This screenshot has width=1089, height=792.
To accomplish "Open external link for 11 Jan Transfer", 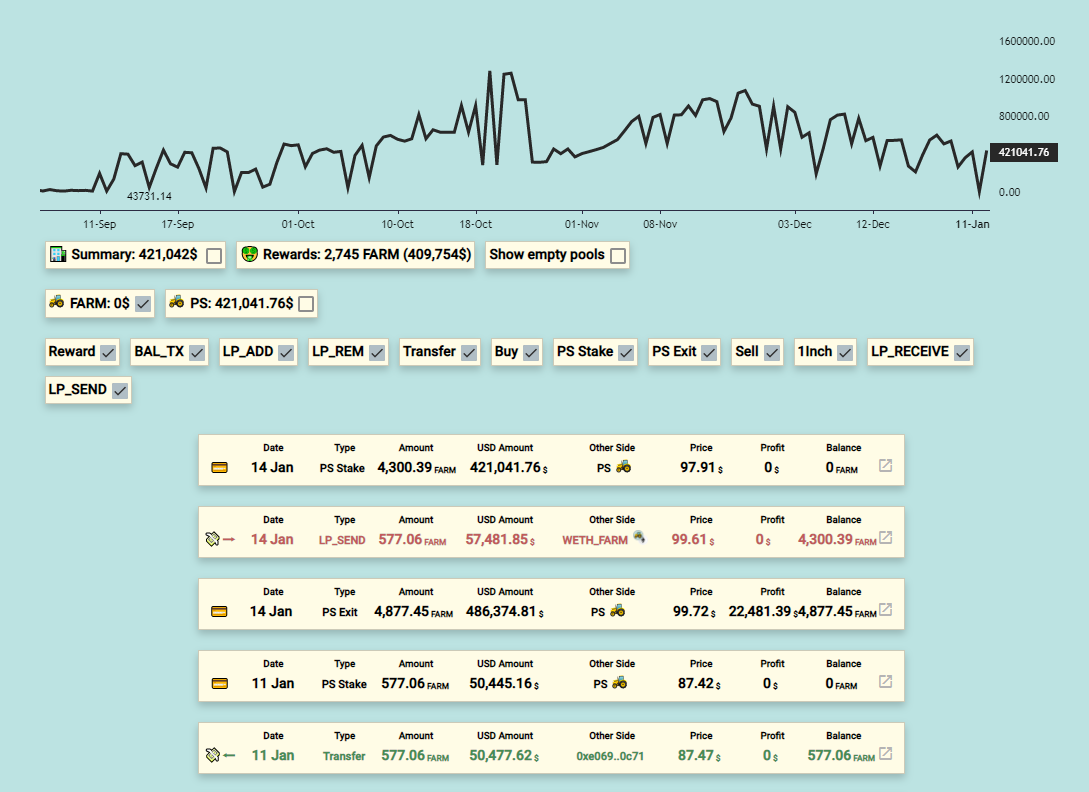I will (x=886, y=753).
